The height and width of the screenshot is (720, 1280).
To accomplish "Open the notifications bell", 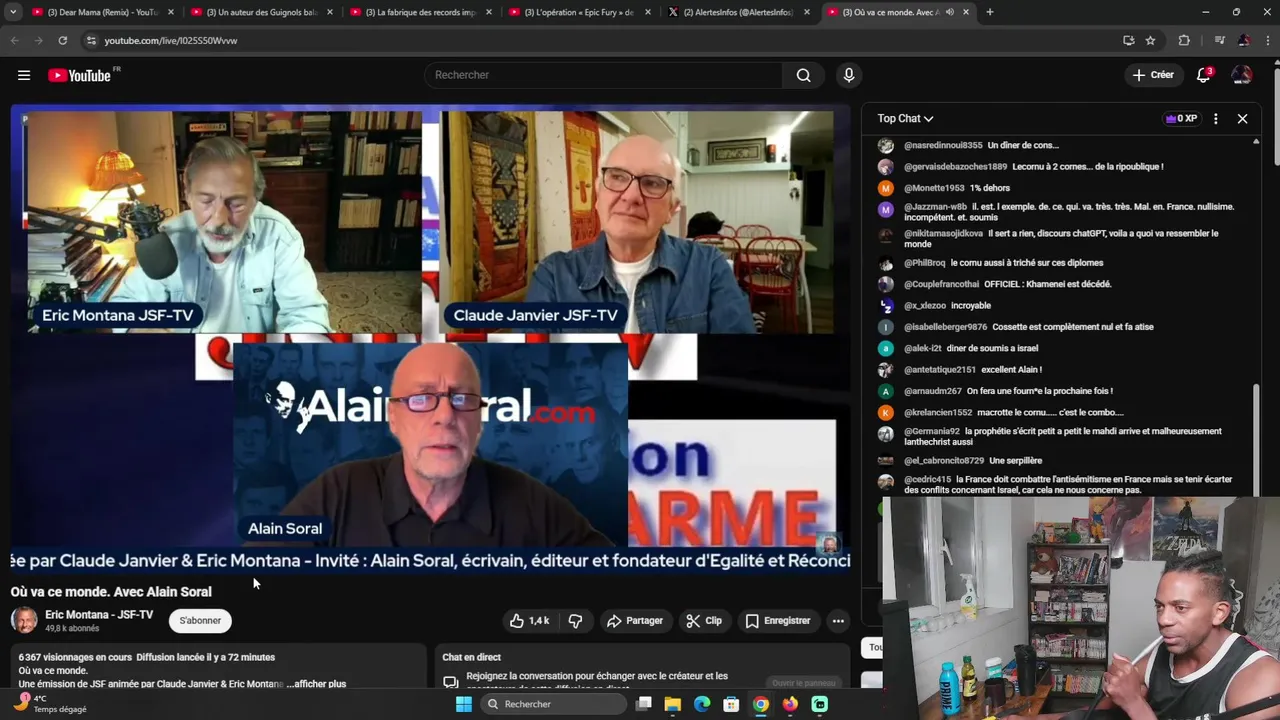I will [1204, 75].
